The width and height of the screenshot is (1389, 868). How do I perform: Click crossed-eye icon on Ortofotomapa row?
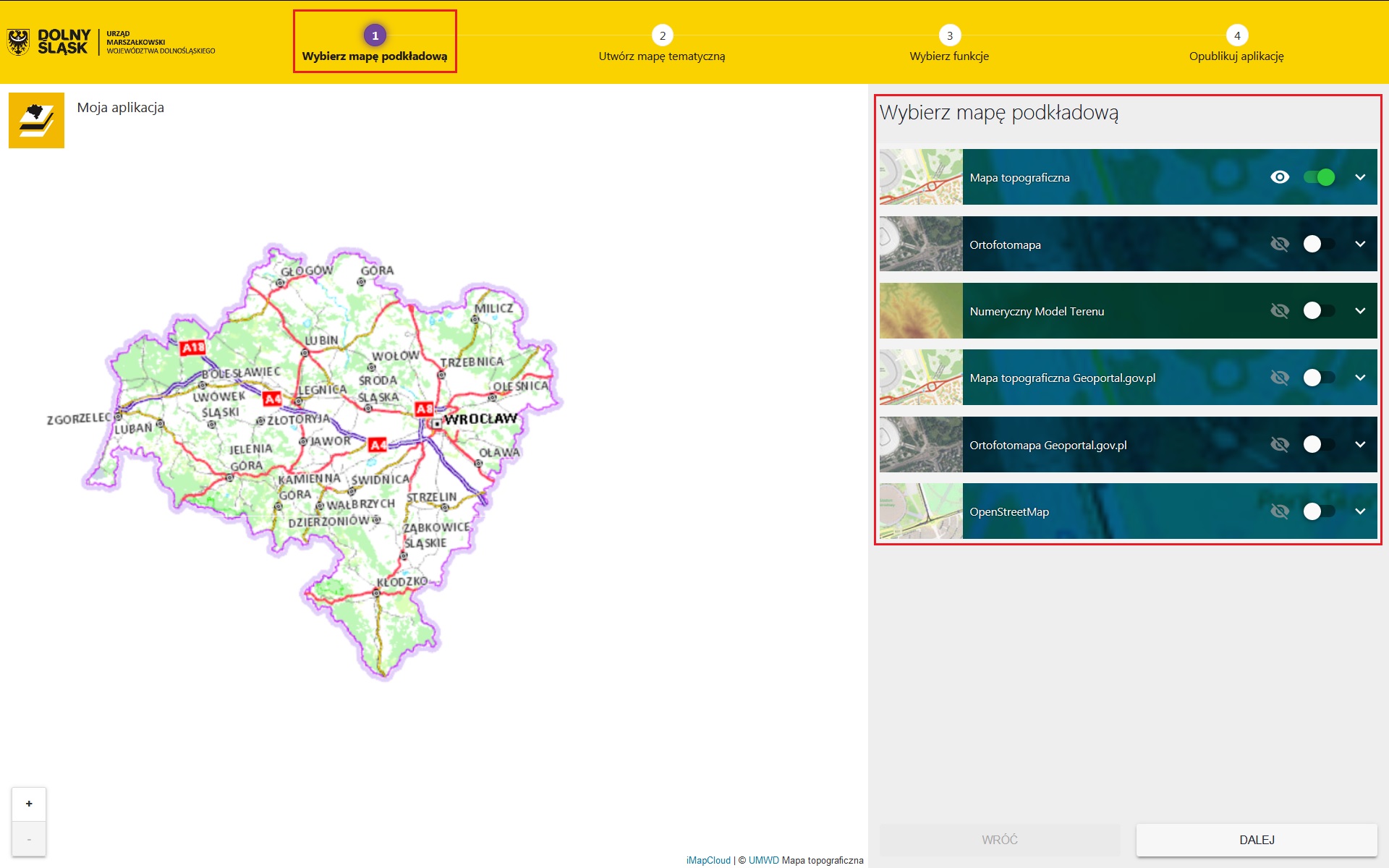[x=1279, y=244]
